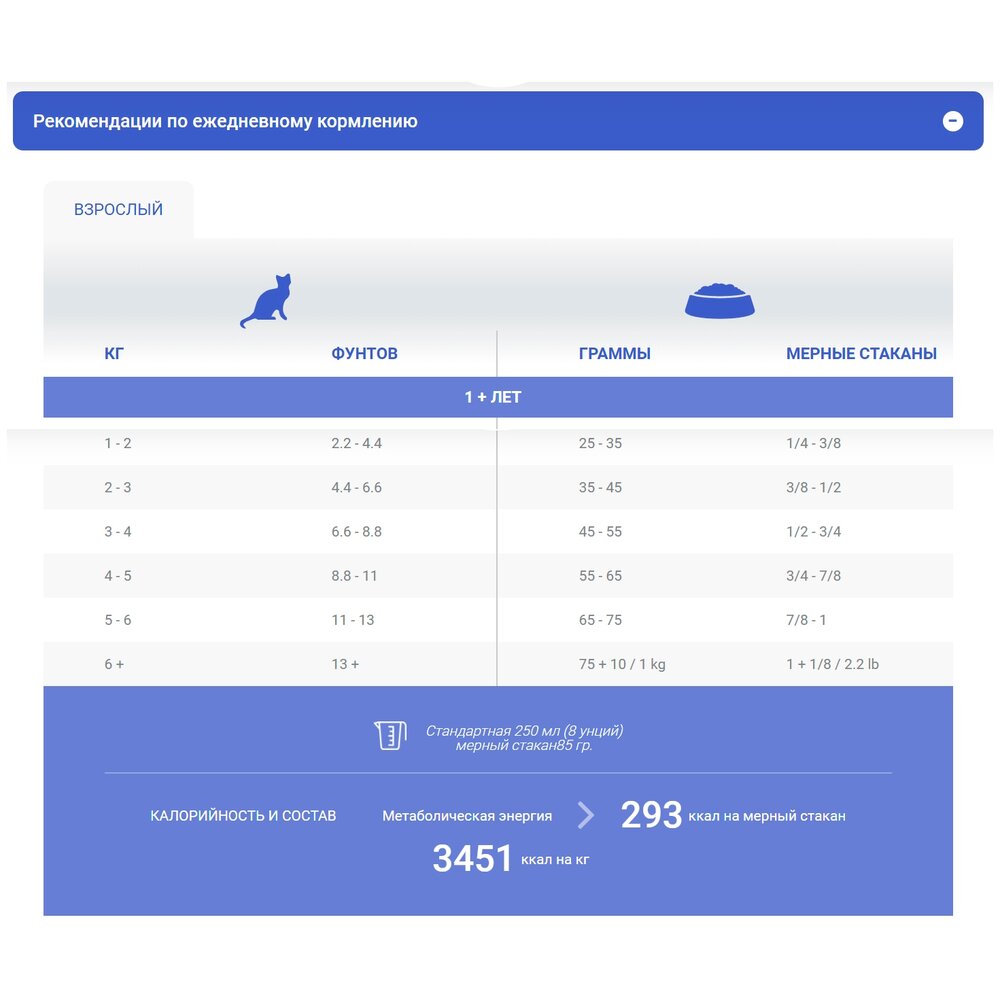Click the 1 - 2 kg cell
Screen dimensions: 1000x1000
[x=118, y=443]
